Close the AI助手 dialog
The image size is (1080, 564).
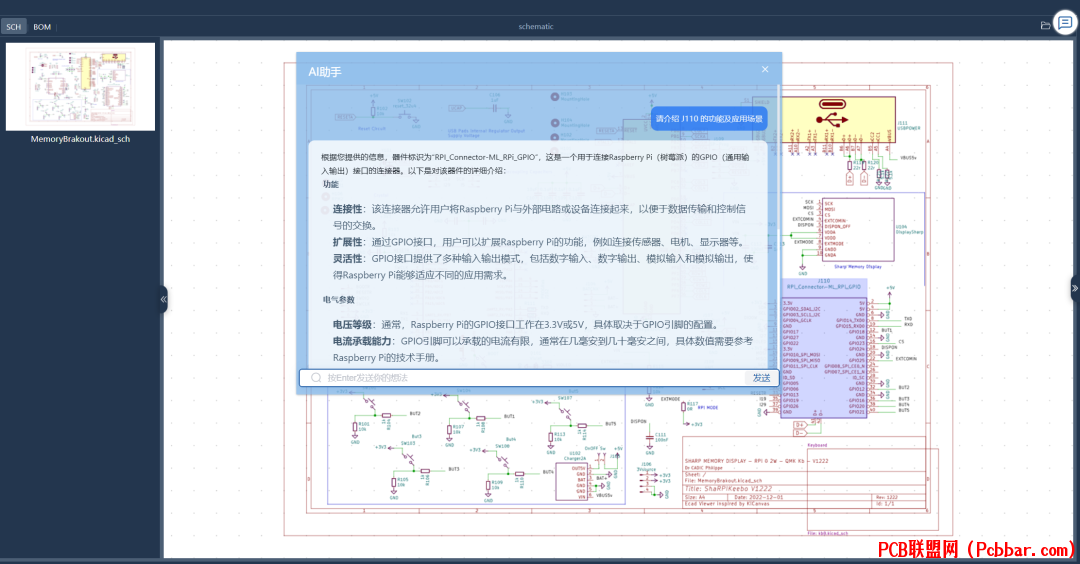(x=765, y=70)
